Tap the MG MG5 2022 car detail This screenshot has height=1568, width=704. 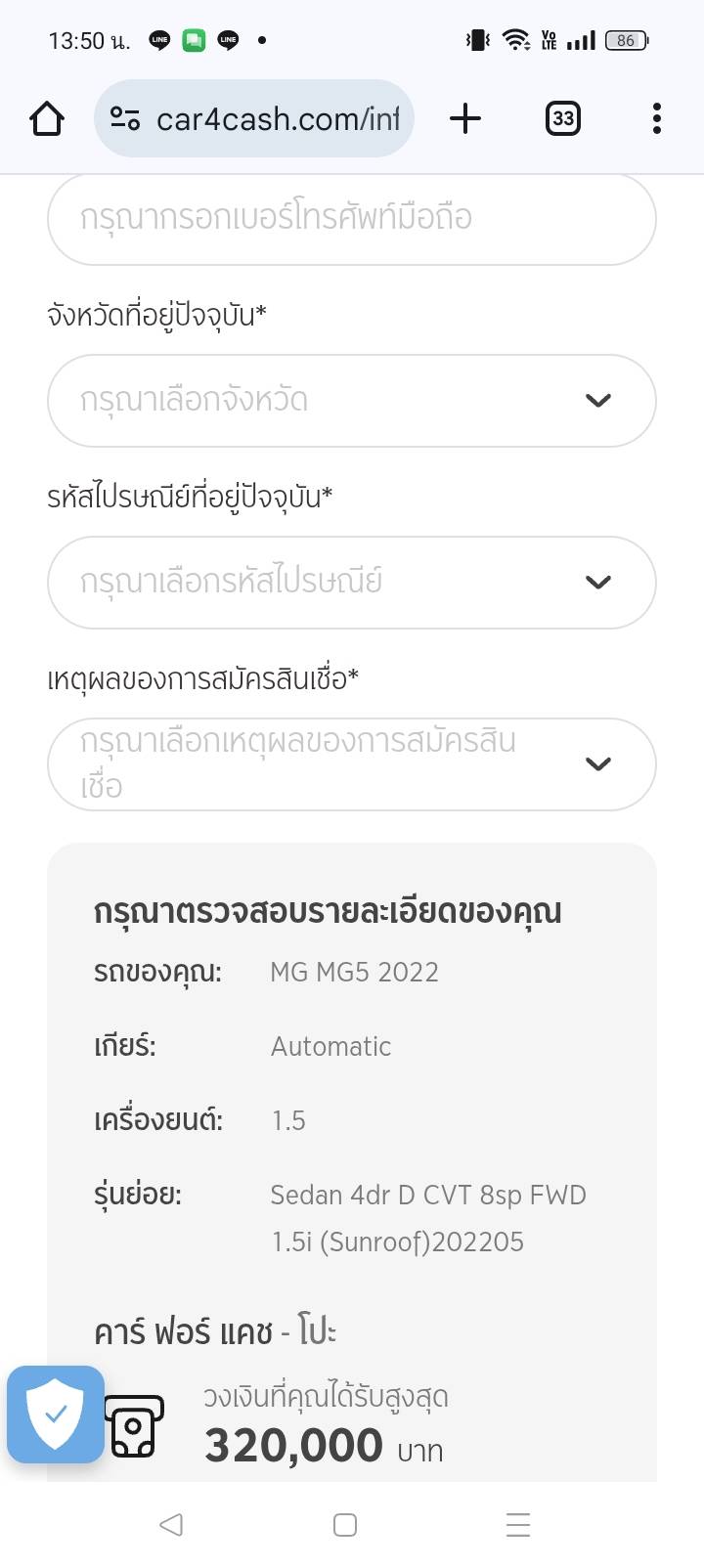(x=354, y=973)
